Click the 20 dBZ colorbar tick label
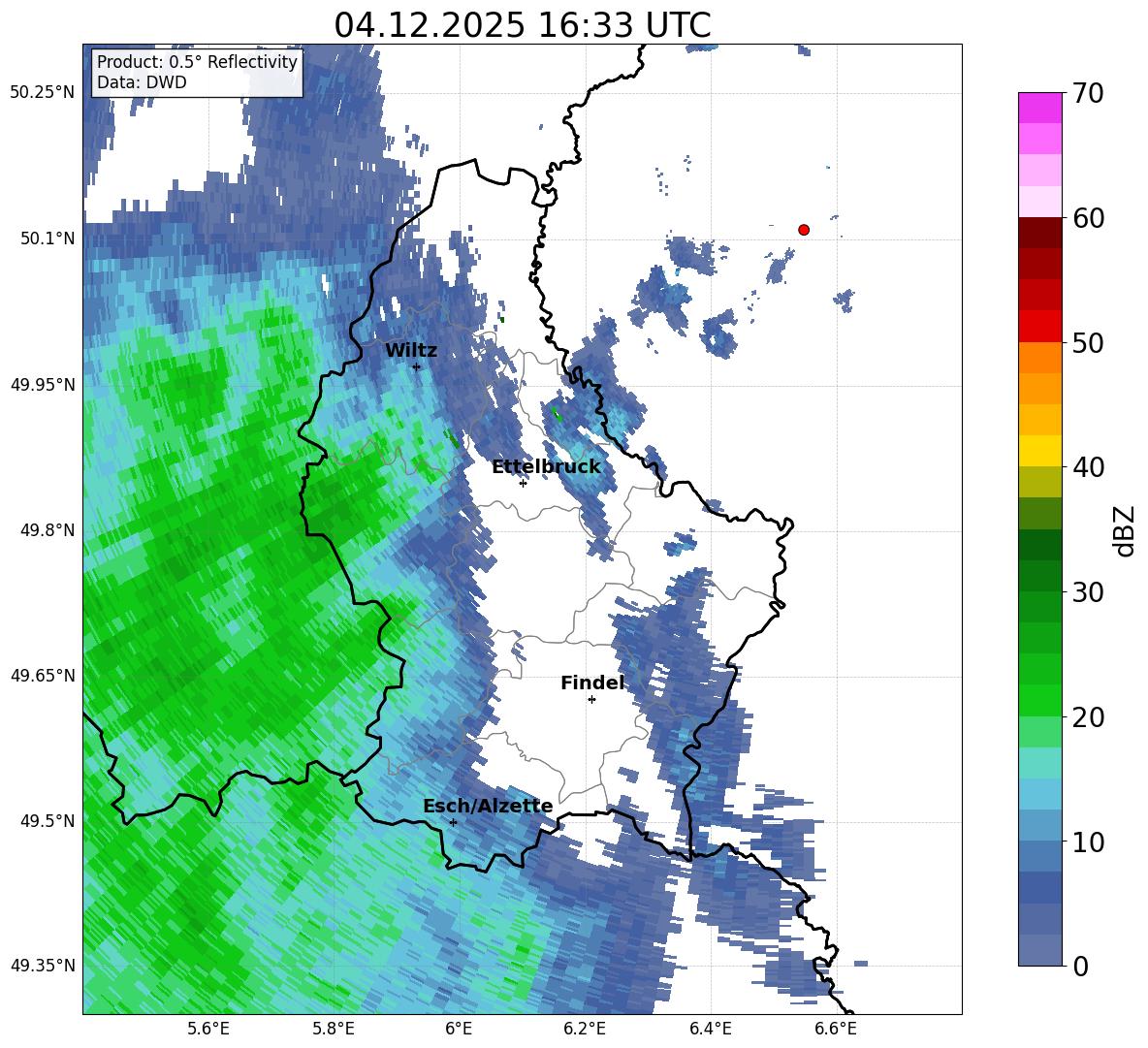The image size is (1148, 1048). pos(1089,717)
